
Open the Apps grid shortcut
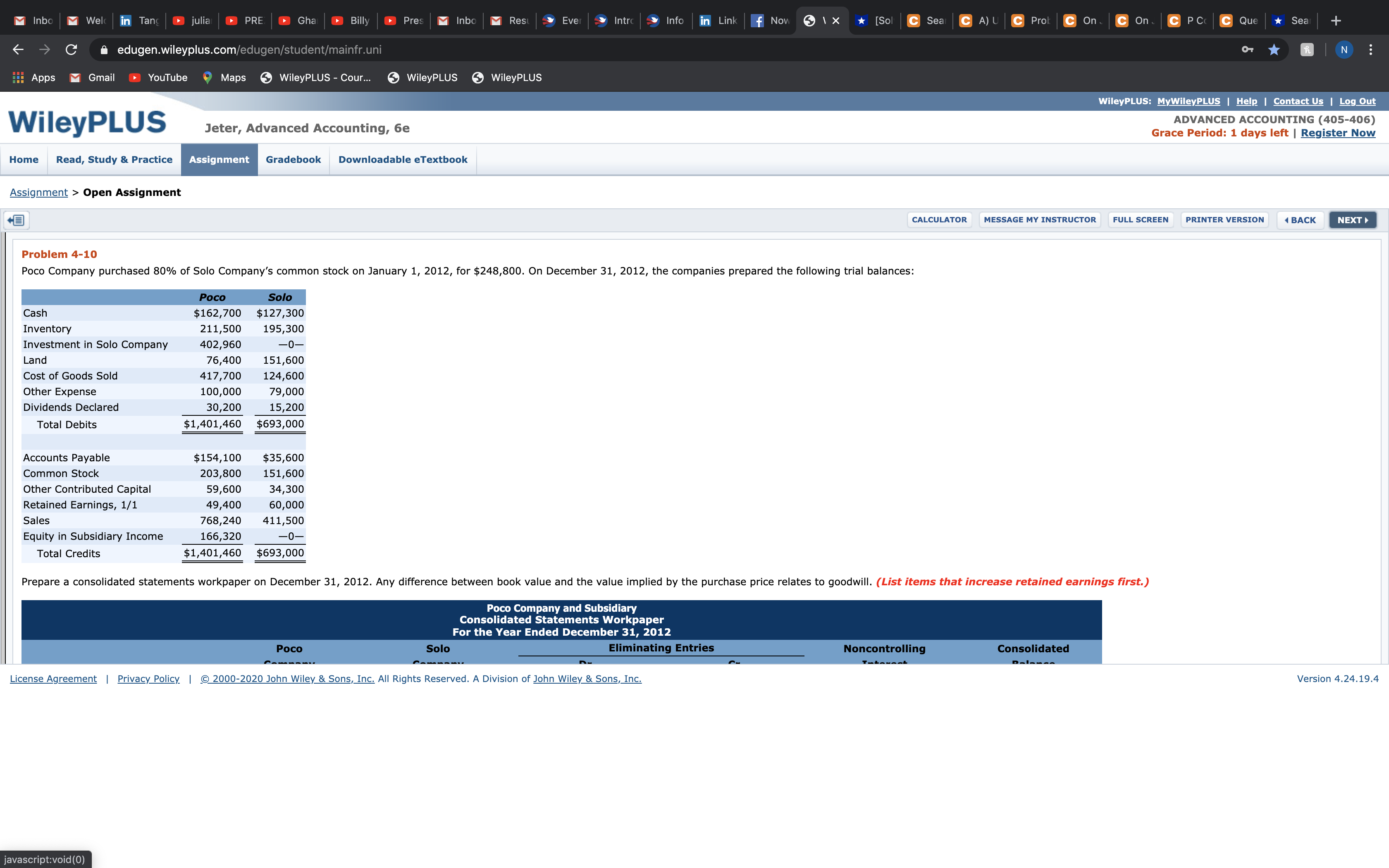pyautogui.click(x=34, y=78)
